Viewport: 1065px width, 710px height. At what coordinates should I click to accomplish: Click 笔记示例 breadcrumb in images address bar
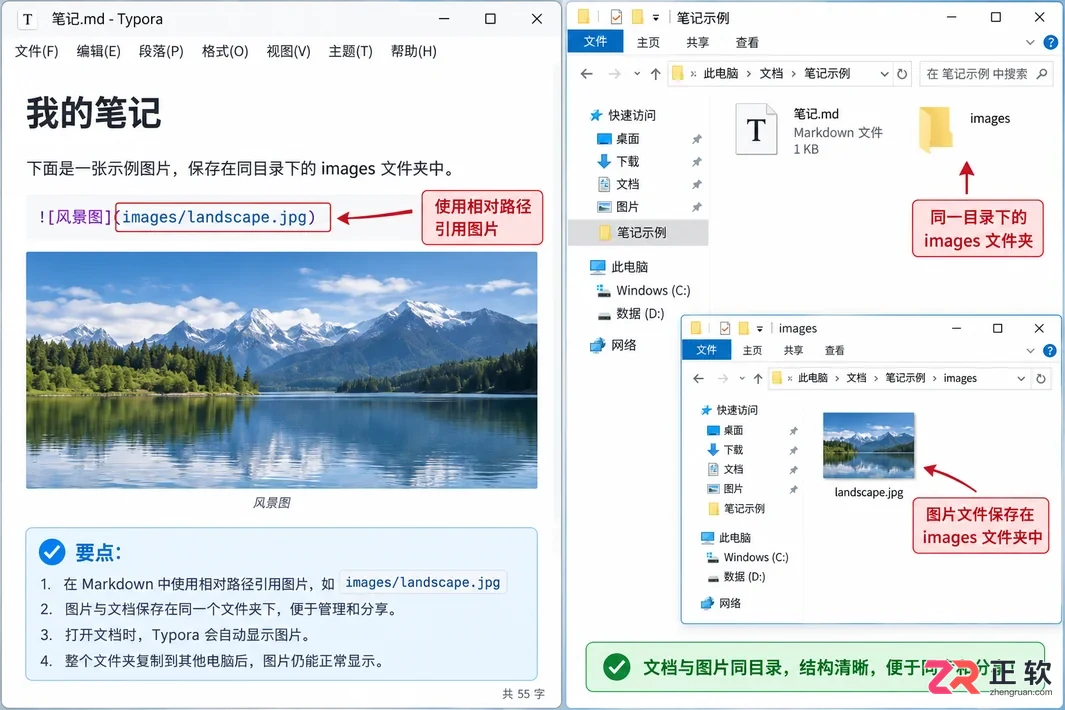click(x=905, y=378)
